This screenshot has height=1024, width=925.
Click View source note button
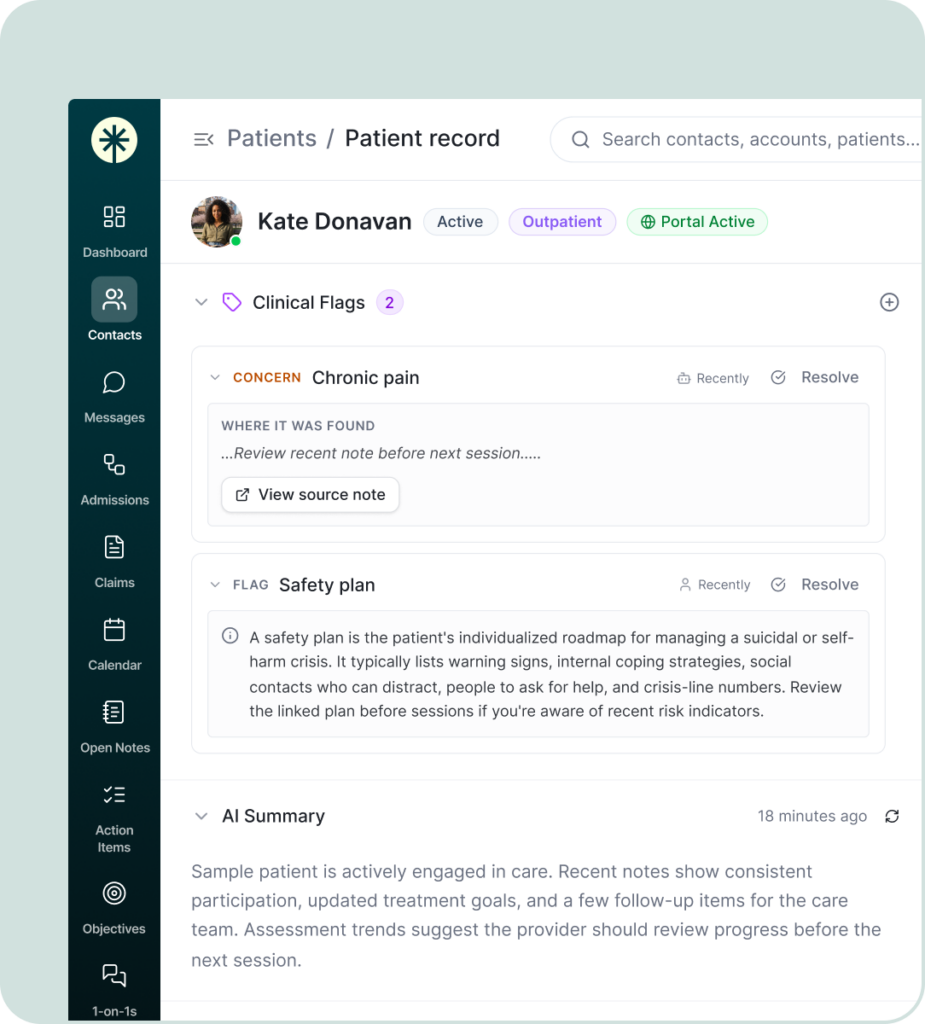(x=310, y=494)
